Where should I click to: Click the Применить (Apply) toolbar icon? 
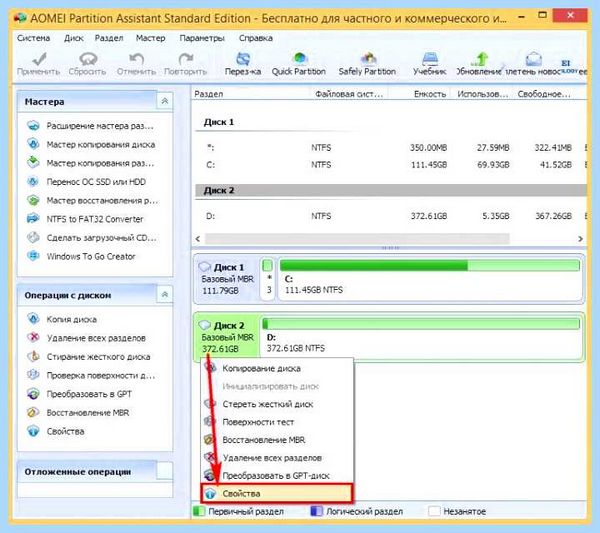point(39,64)
